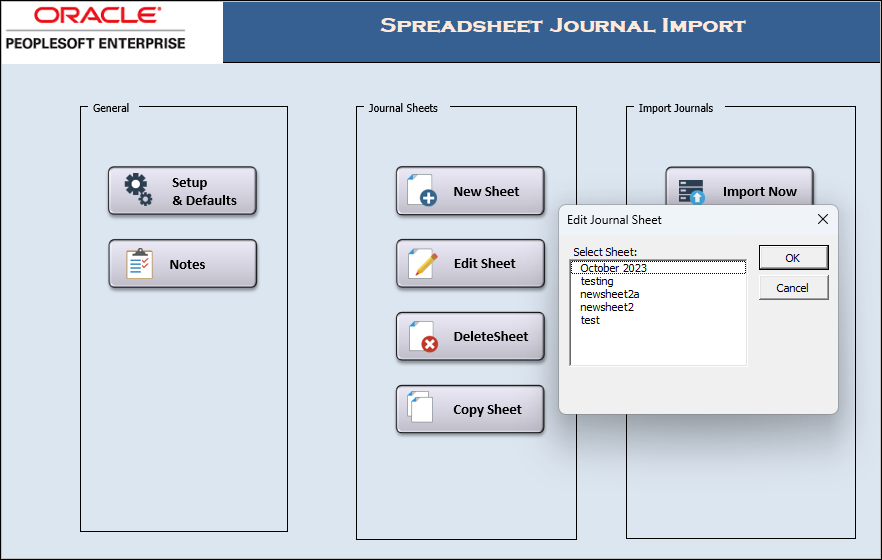
Task: Click the new document plus icon
Action: coord(422,190)
